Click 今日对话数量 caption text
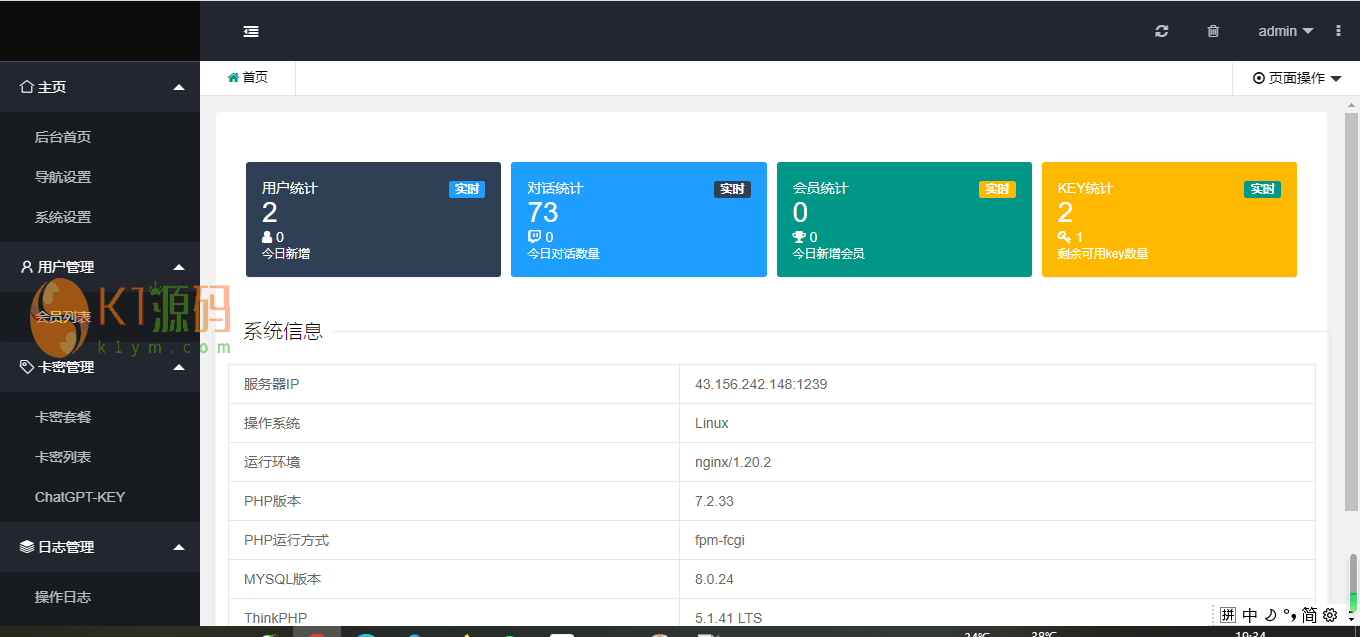The width and height of the screenshot is (1360, 637). click(563, 254)
